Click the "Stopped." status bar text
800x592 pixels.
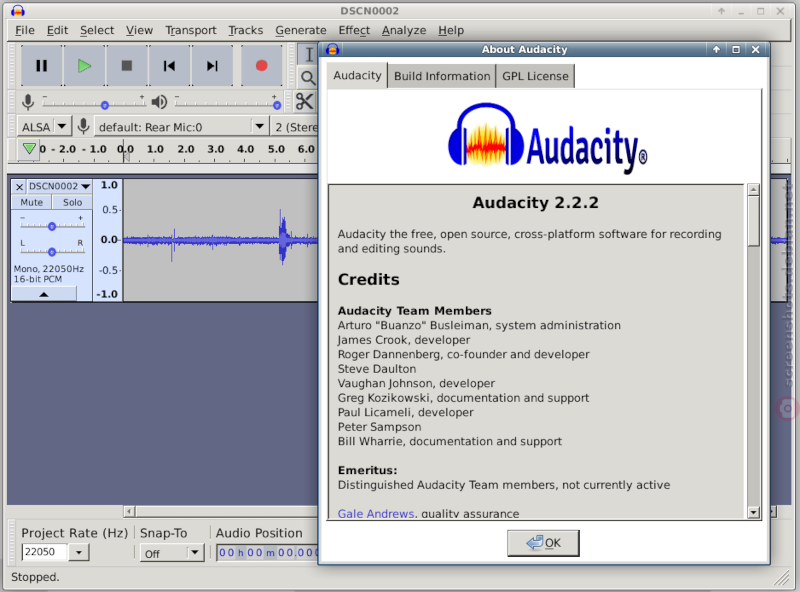[35, 577]
